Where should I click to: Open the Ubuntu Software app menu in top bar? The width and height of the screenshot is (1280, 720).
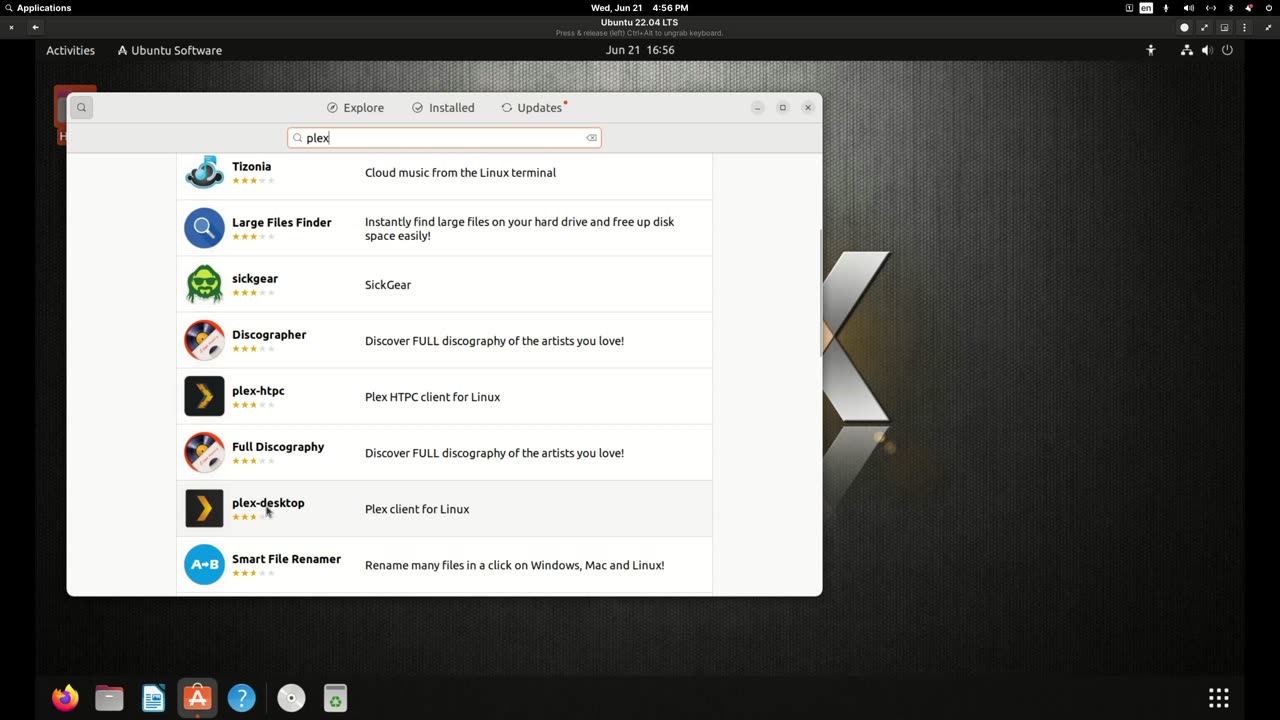pos(169,50)
